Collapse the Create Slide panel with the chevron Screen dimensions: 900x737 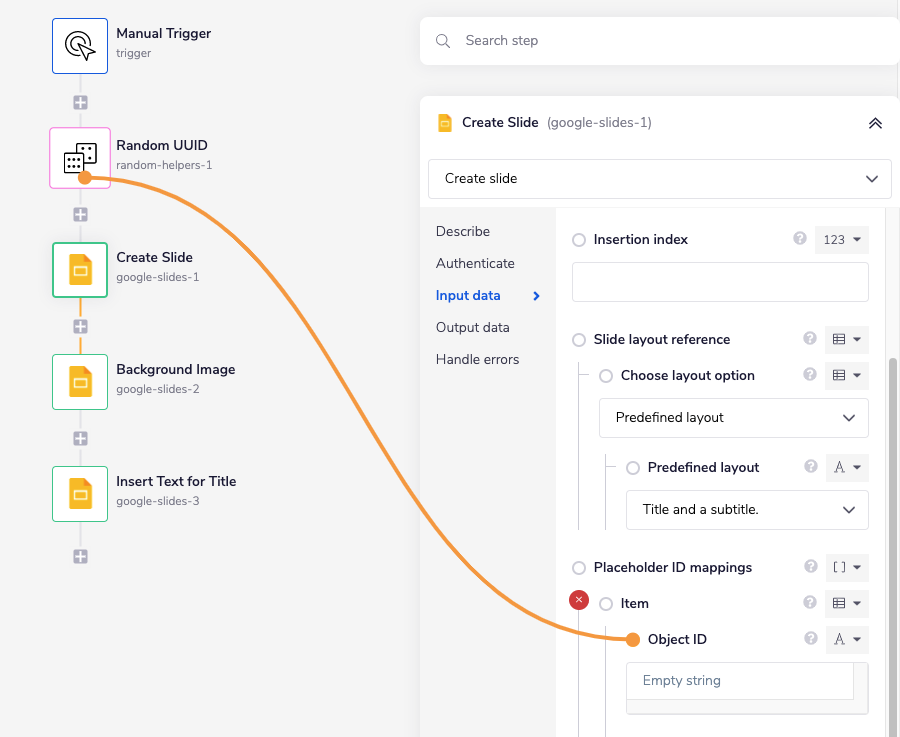[x=875, y=123]
